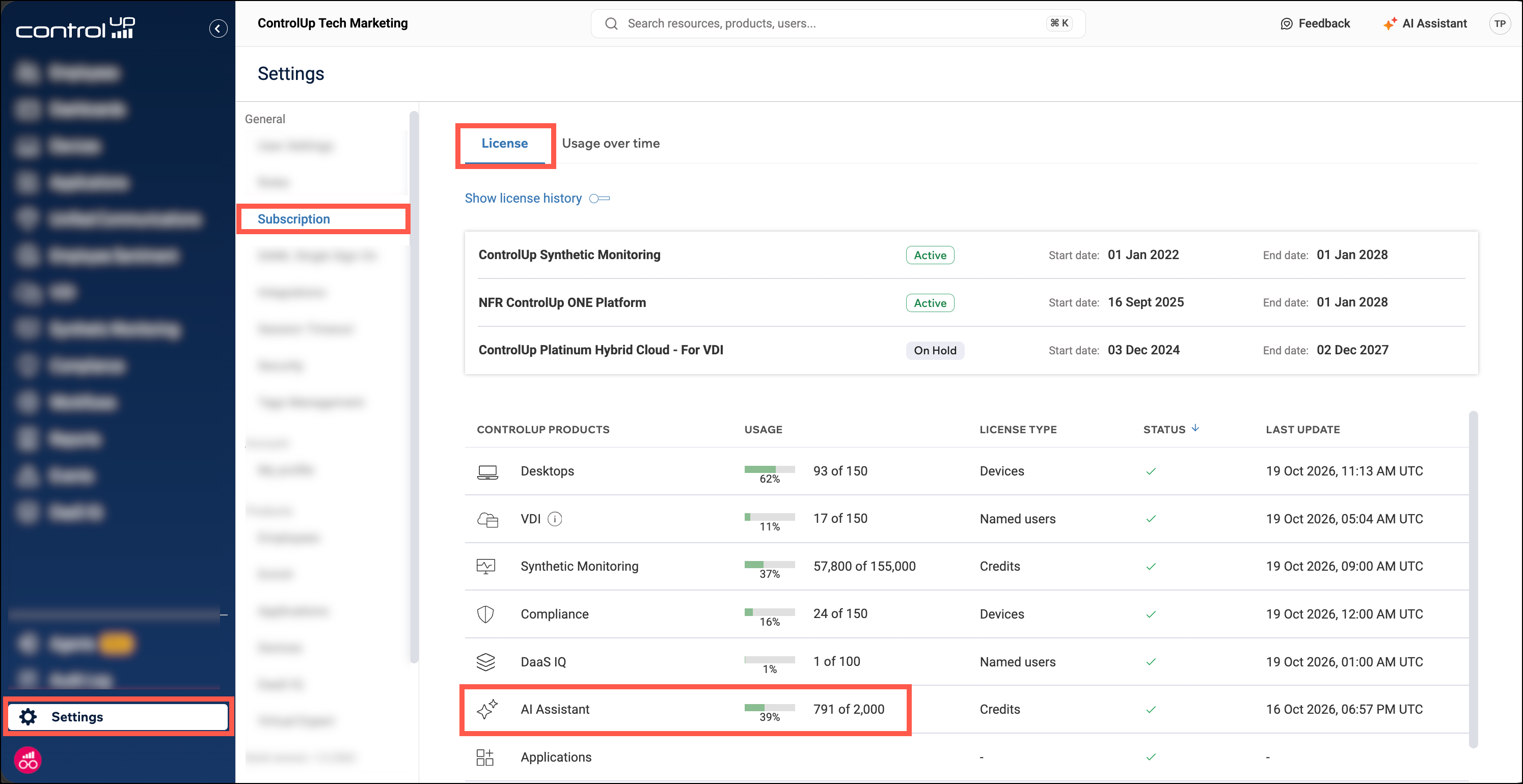Image resolution: width=1523 pixels, height=784 pixels.
Task: Click the Applications grid icon
Action: (485, 758)
